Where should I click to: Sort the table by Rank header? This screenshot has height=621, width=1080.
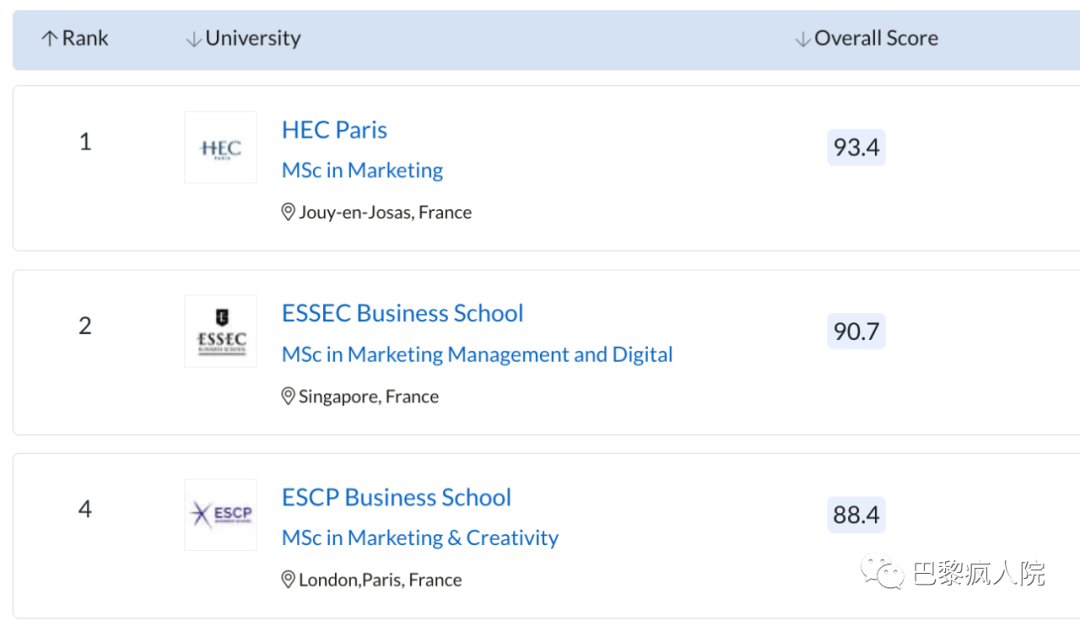pyautogui.click(x=85, y=39)
